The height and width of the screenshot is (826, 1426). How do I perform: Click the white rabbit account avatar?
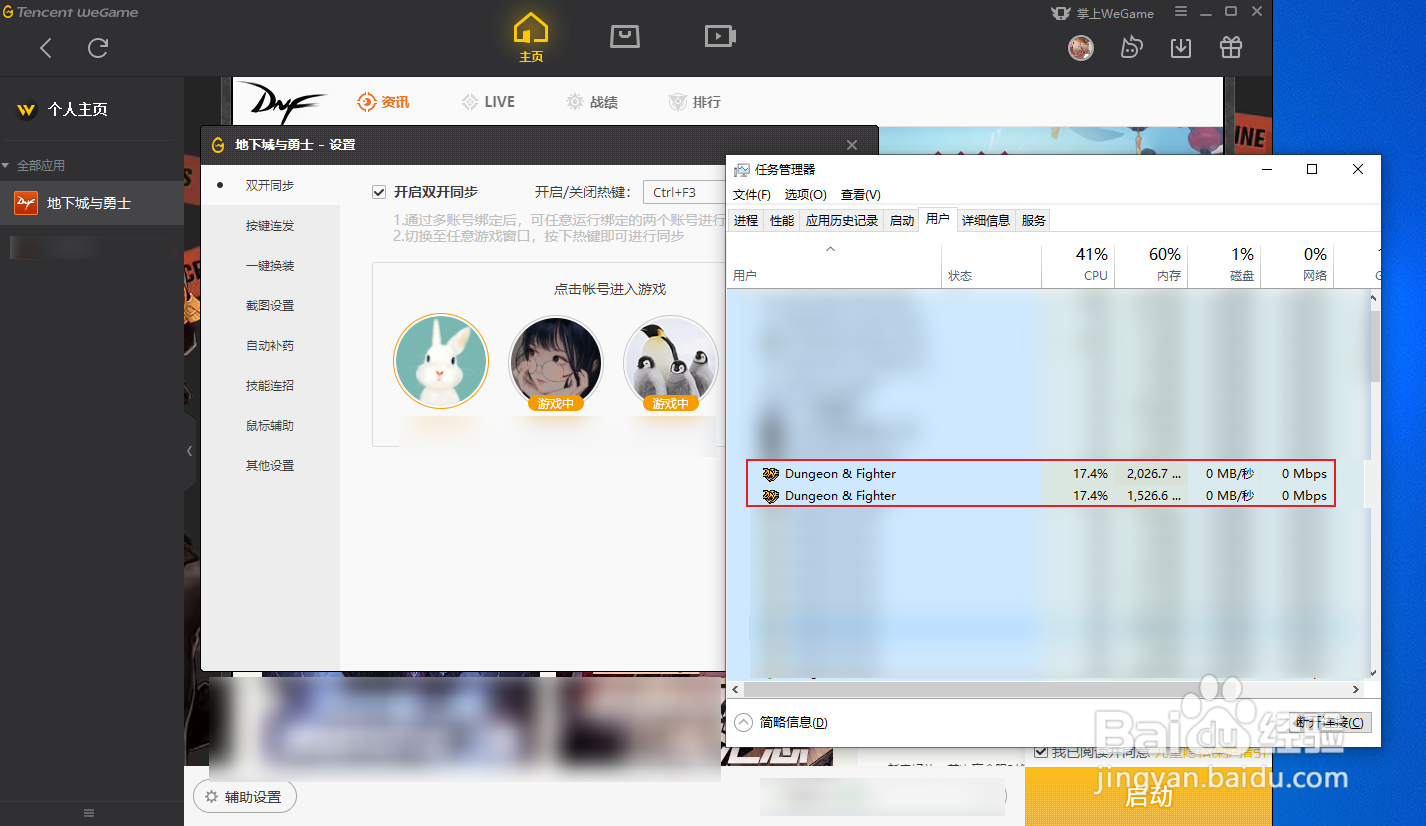(x=441, y=361)
